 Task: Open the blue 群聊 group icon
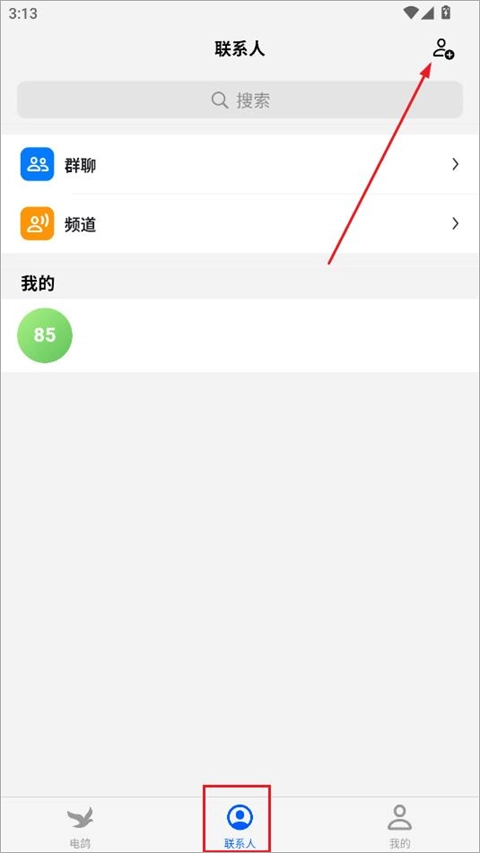click(37, 164)
